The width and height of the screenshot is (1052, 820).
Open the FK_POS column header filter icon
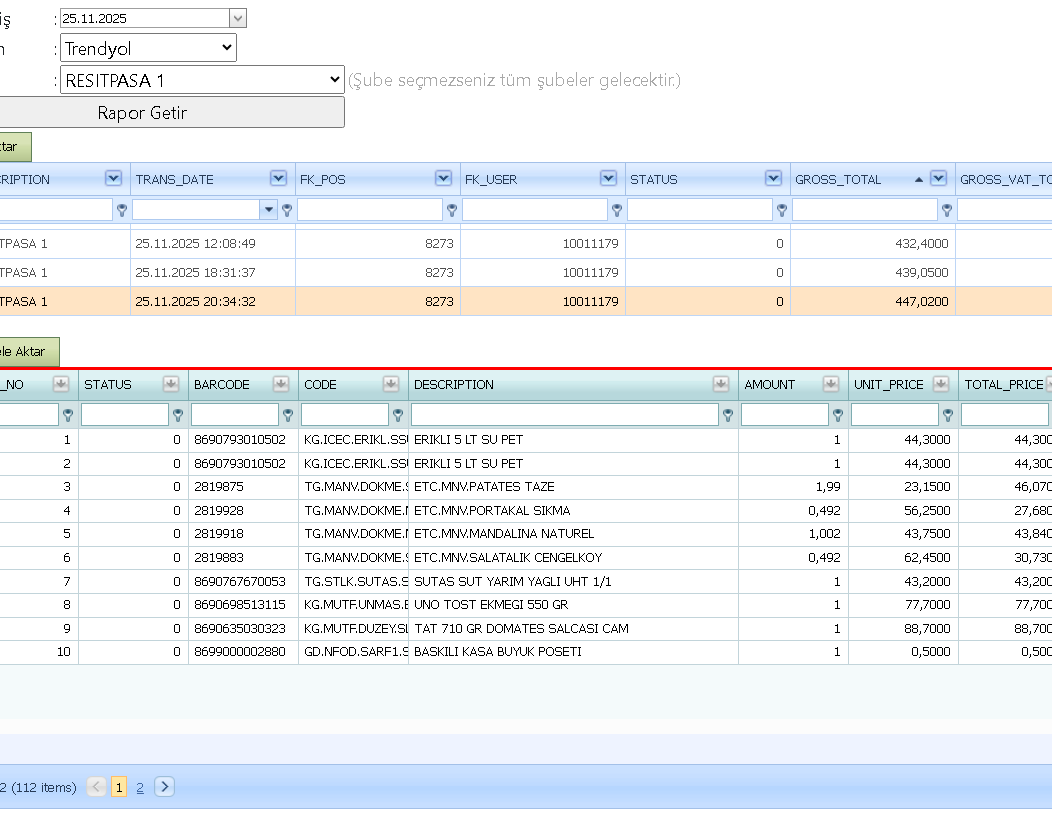[443, 178]
